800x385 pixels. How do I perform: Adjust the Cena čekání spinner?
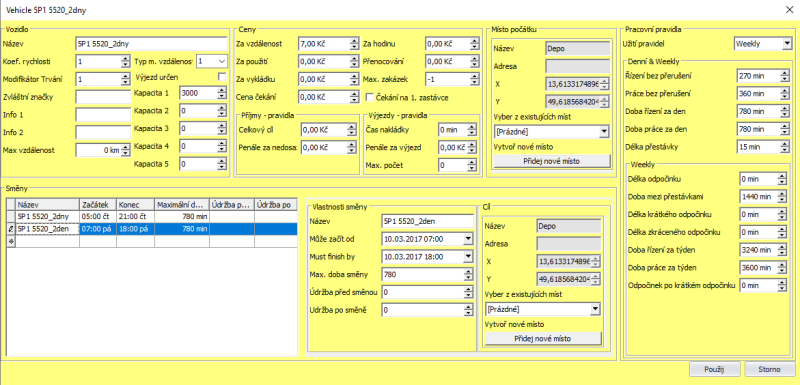tap(354, 96)
